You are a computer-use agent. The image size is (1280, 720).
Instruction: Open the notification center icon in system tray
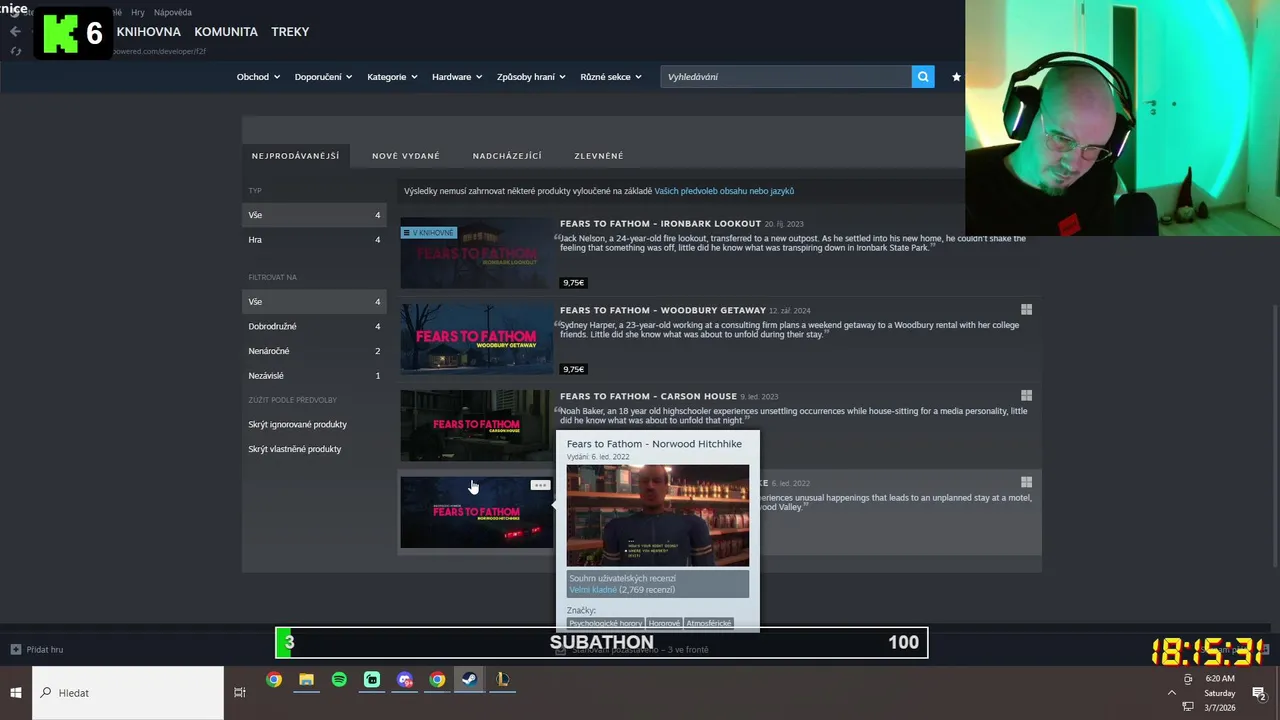tap(1259, 693)
